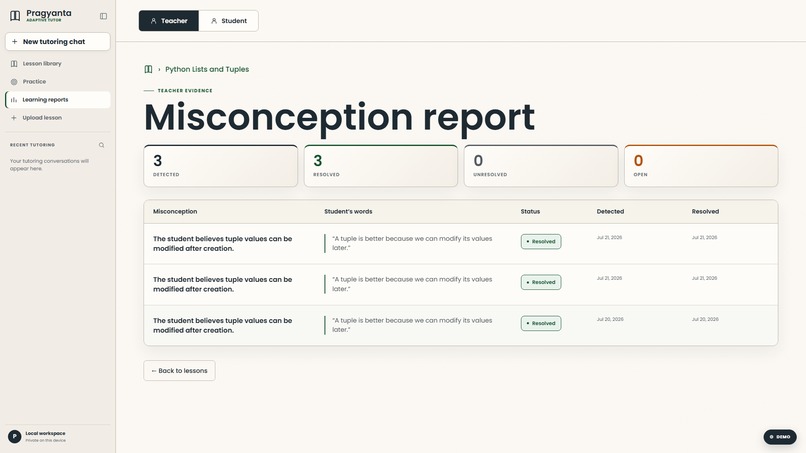
Task: Go back to lessons
Action: tap(179, 371)
